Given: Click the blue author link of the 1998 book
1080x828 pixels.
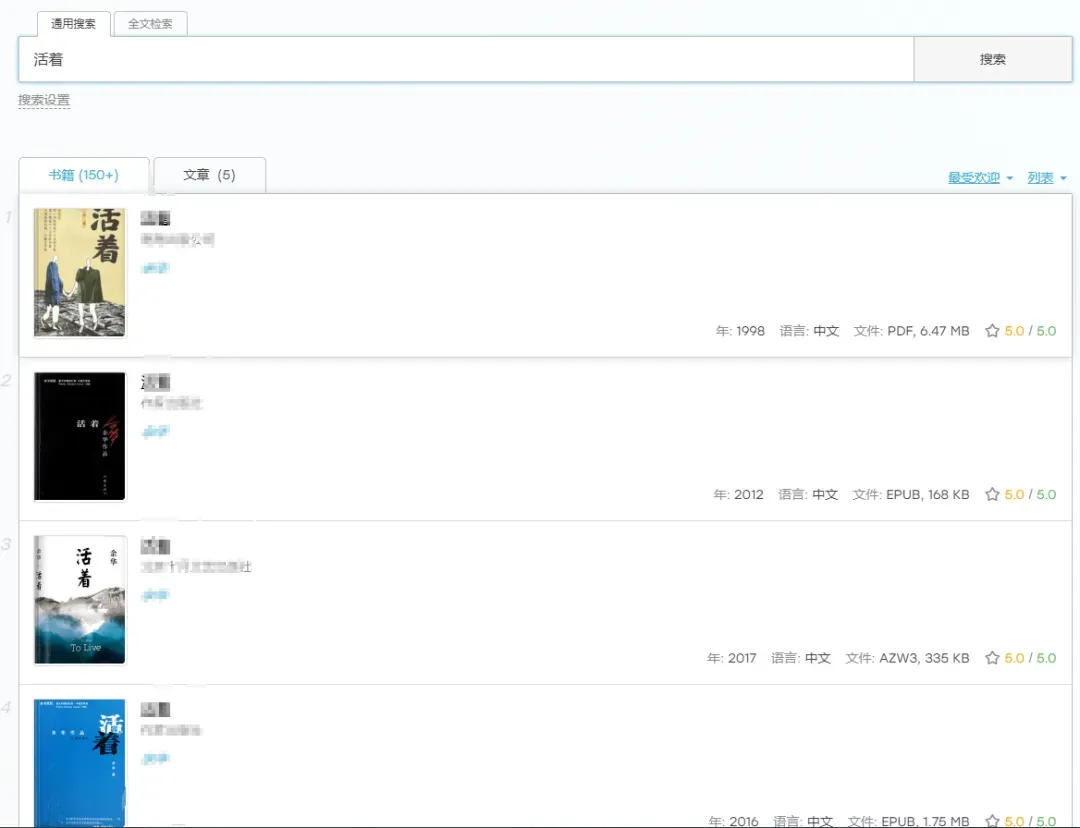Looking at the screenshot, I should pyautogui.click(x=155, y=268).
